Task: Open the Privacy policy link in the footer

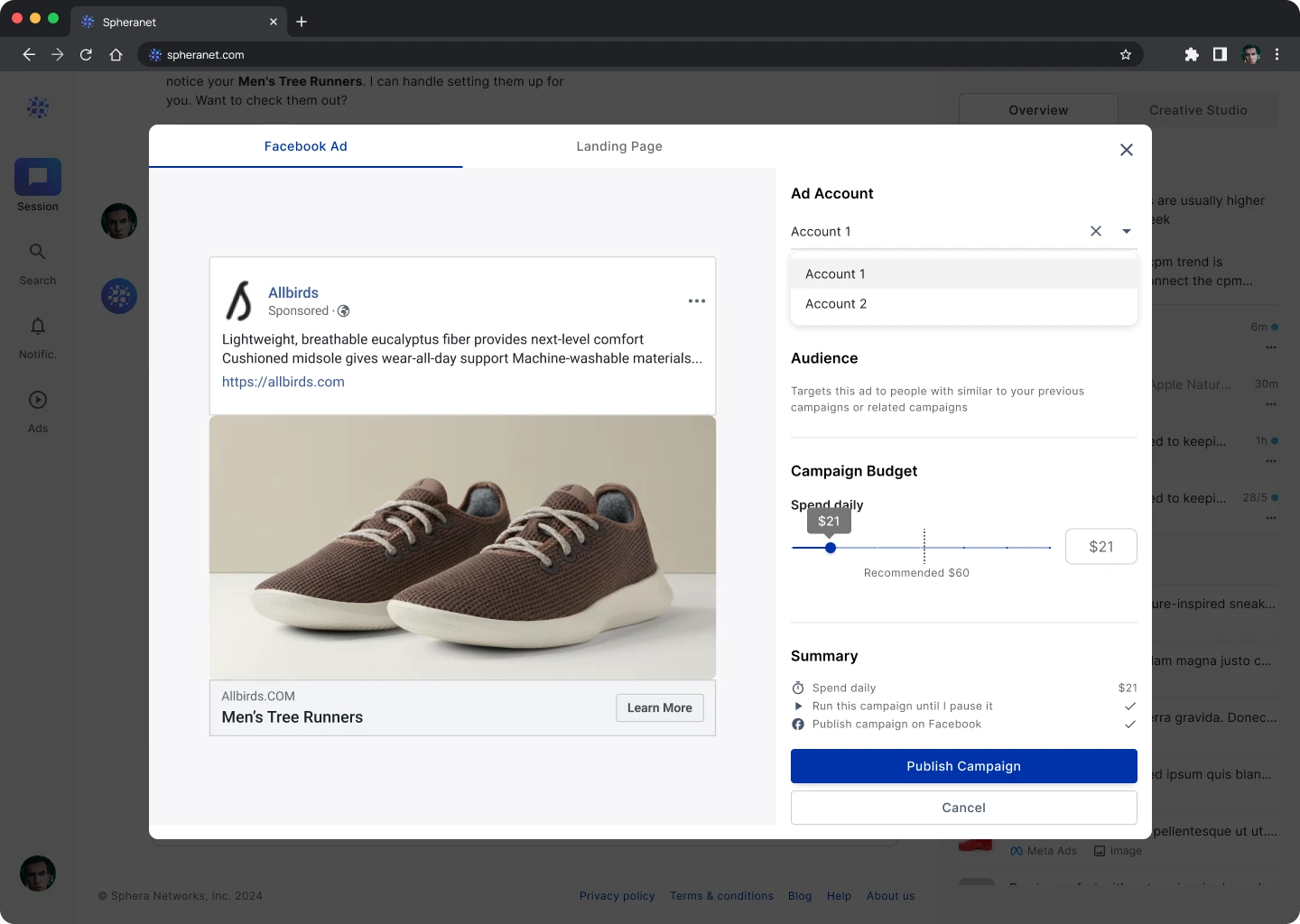Action: pyautogui.click(x=617, y=895)
